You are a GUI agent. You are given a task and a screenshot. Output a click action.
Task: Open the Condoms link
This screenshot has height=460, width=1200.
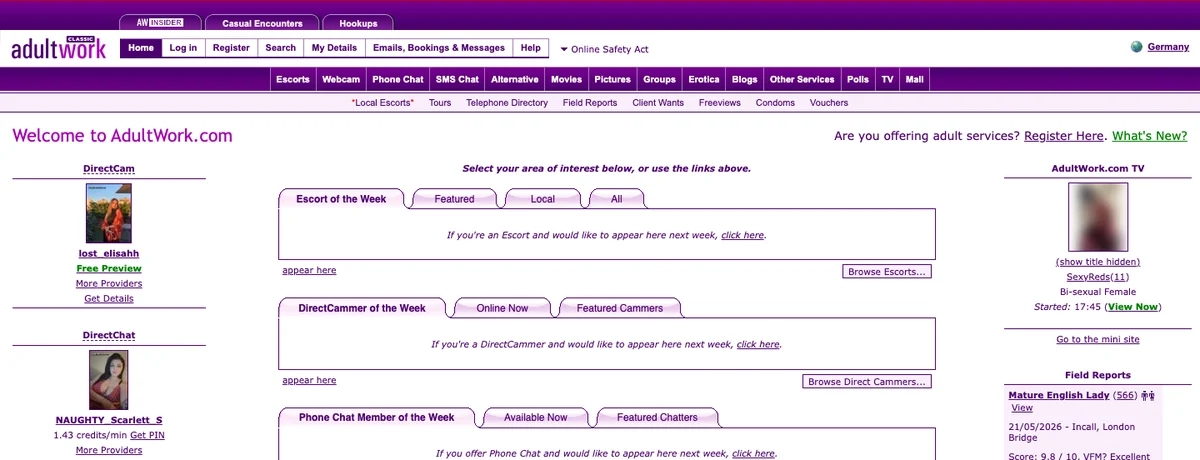pos(775,103)
